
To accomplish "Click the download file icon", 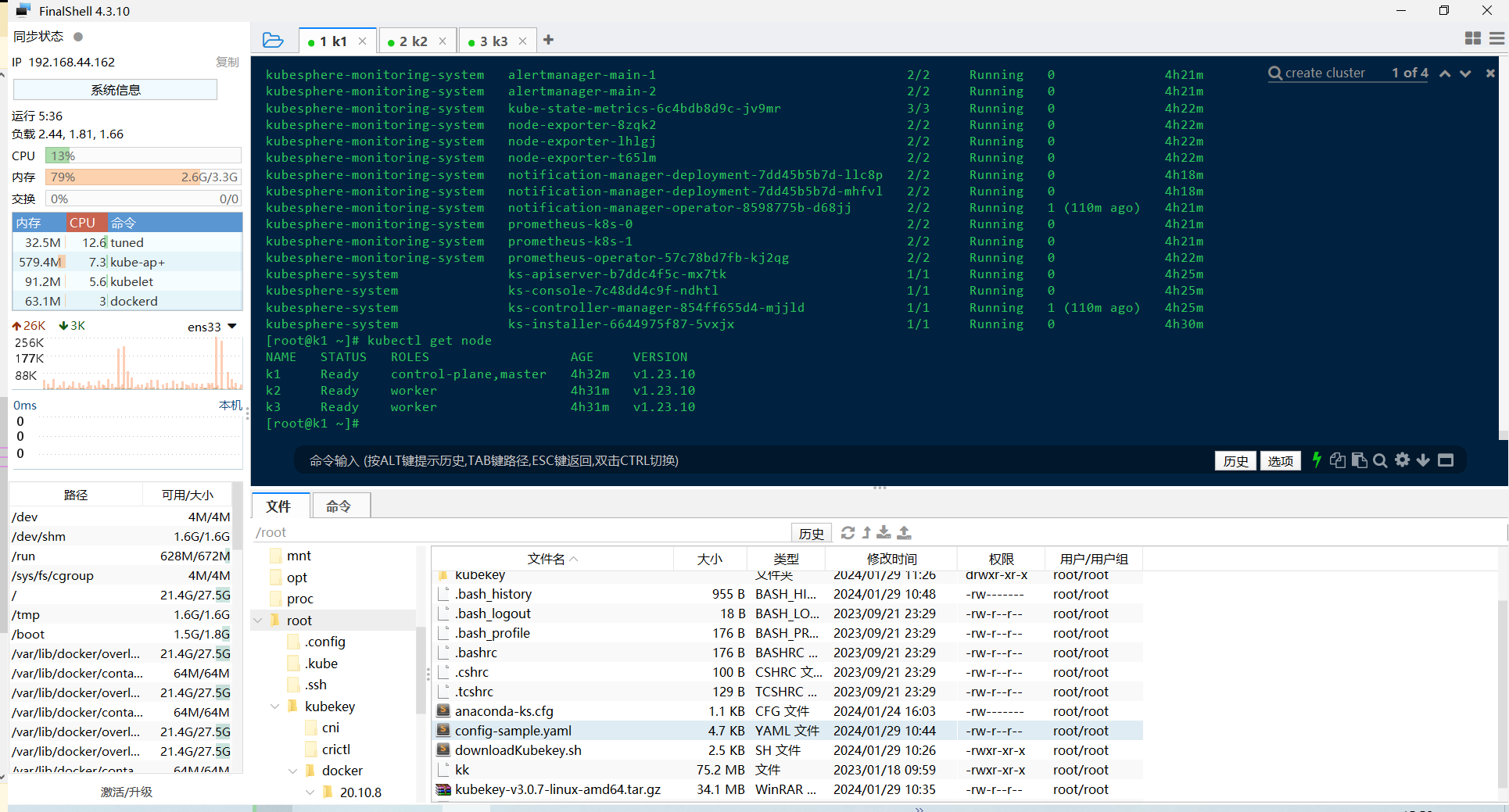I will (x=884, y=533).
